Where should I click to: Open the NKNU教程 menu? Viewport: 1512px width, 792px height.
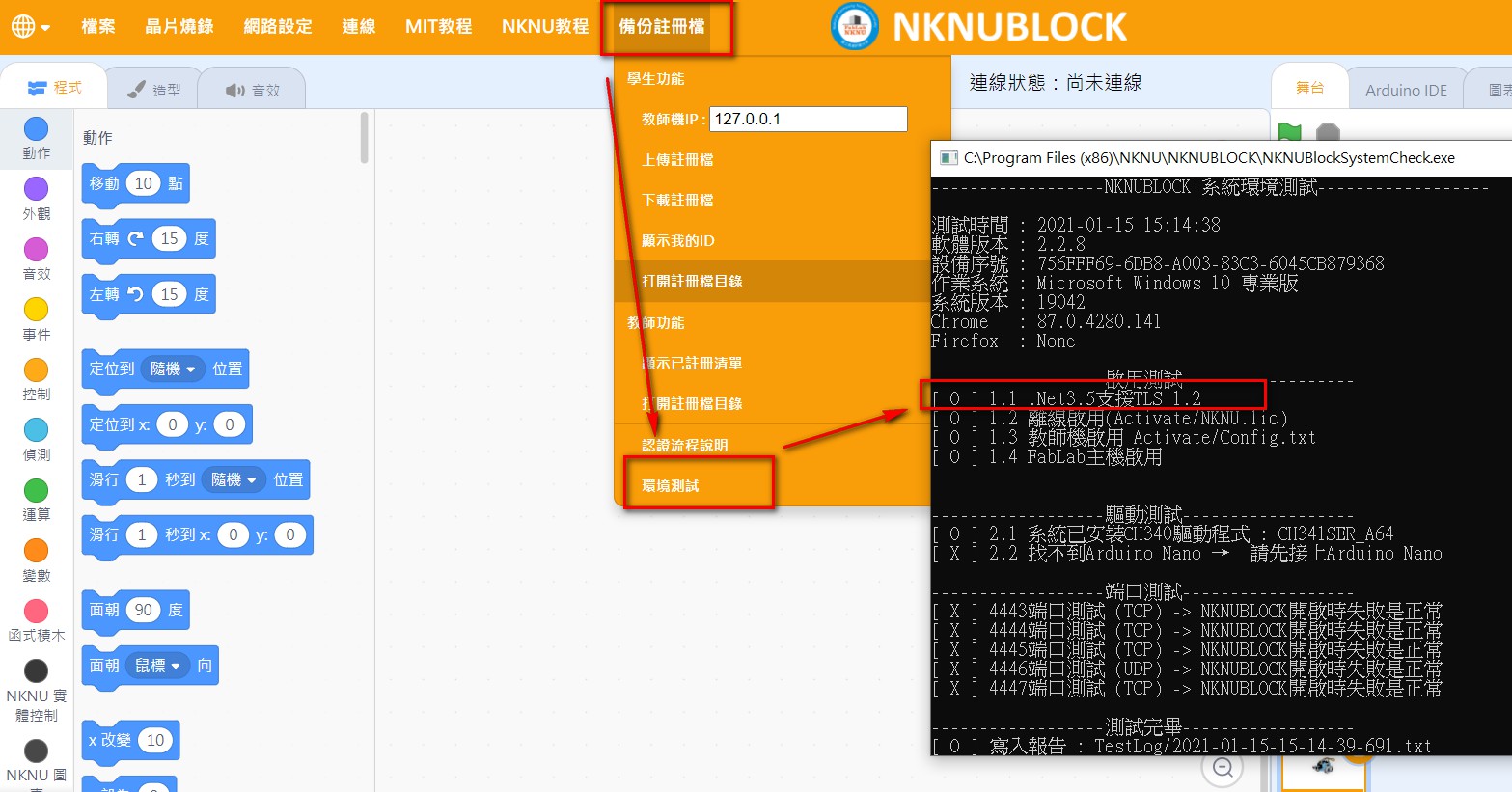point(545,27)
